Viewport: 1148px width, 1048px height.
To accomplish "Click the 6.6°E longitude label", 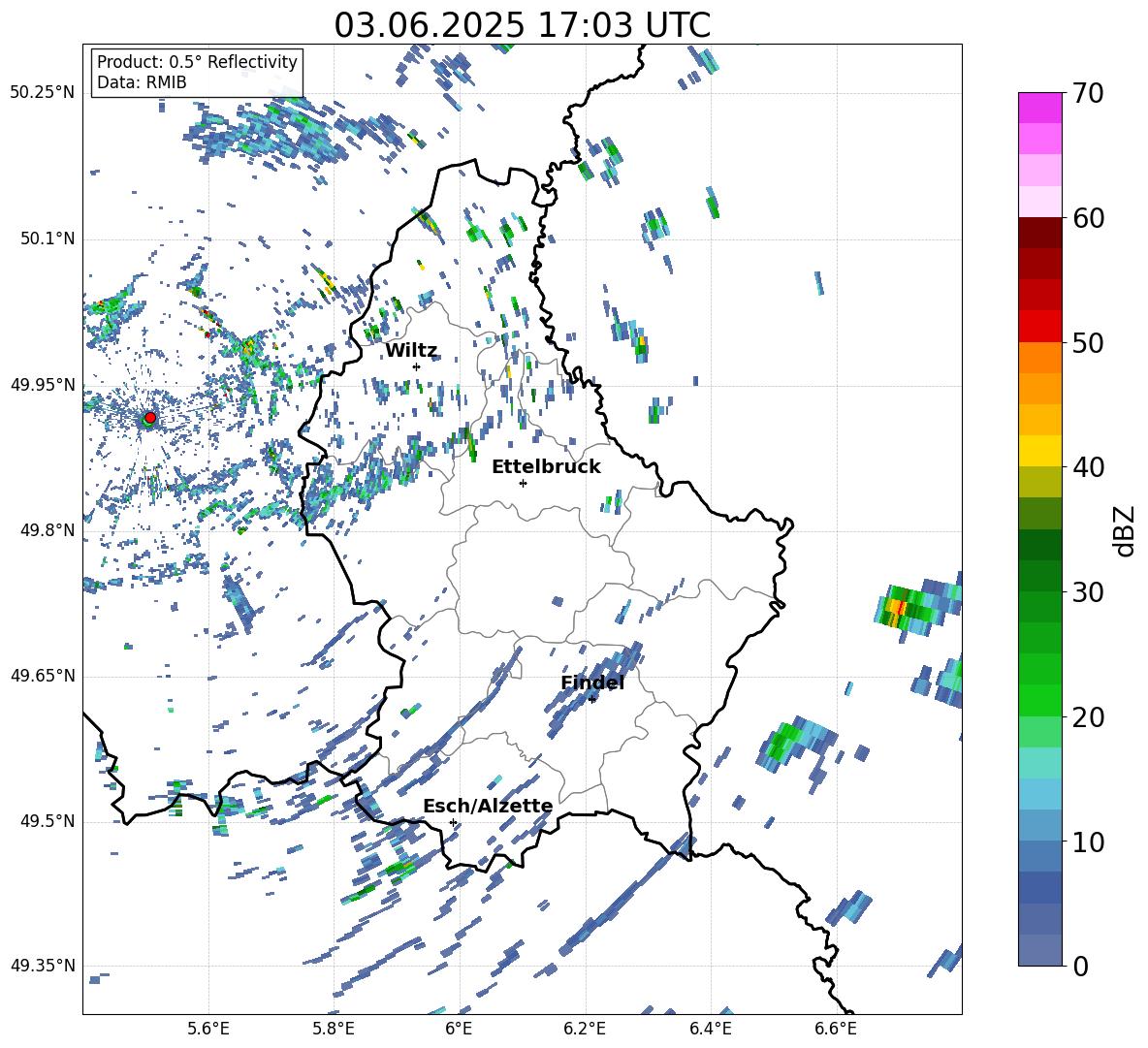I will [836, 1029].
